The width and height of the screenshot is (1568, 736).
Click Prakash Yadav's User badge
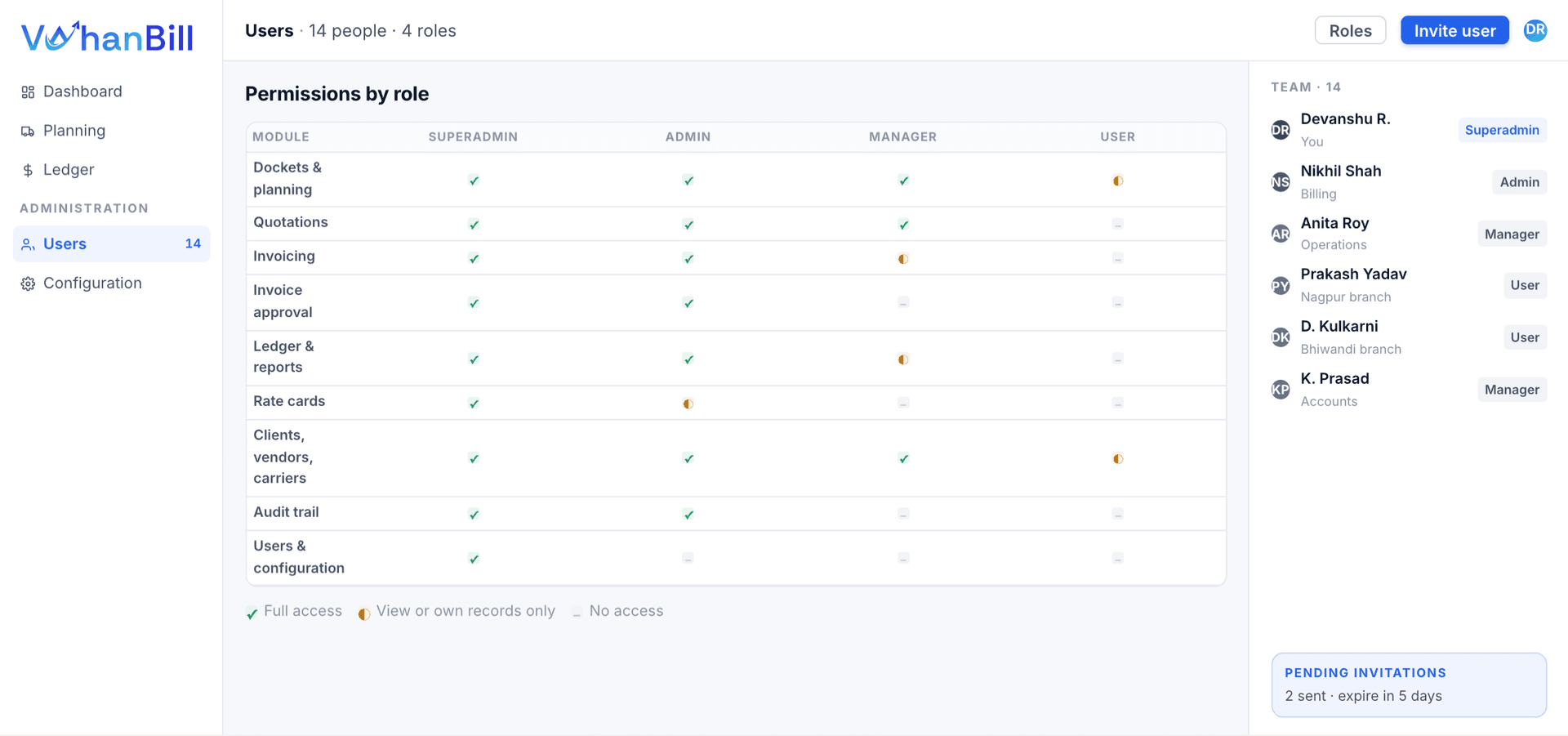[x=1525, y=285]
